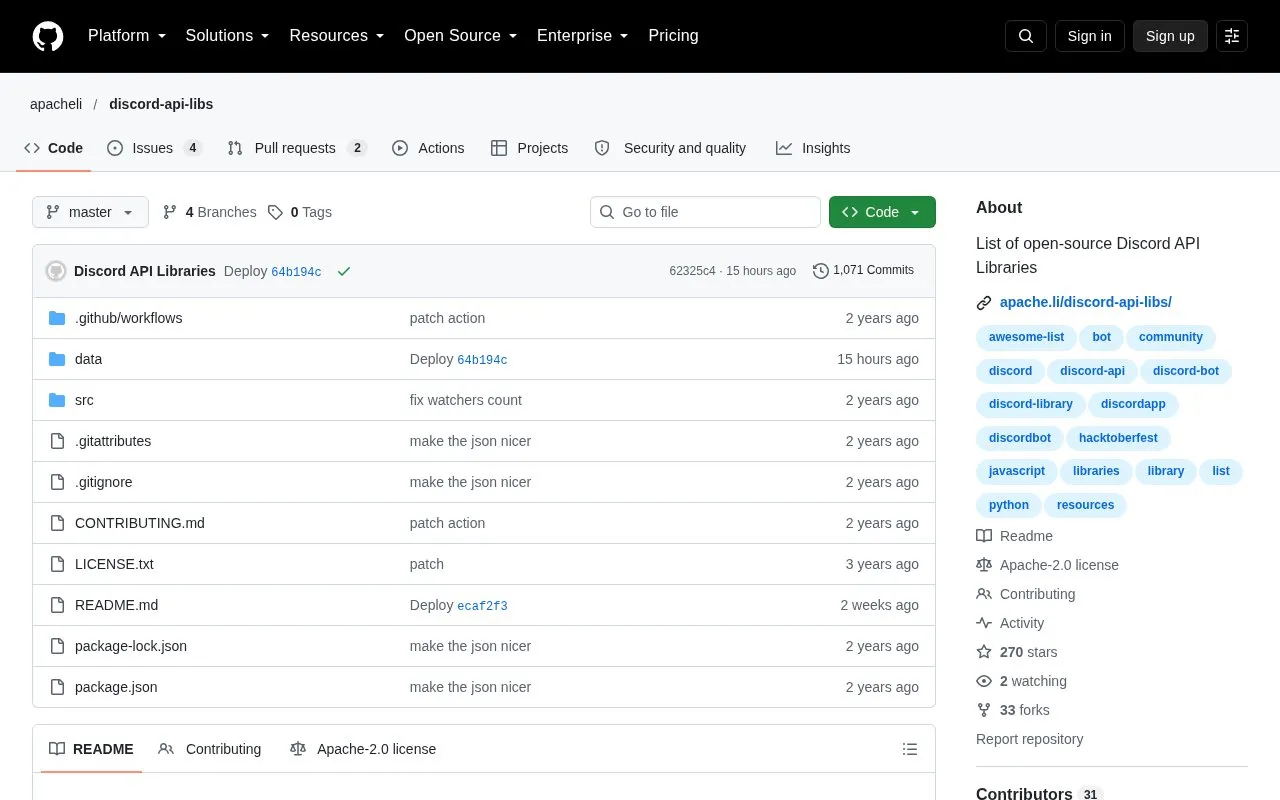Image resolution: width=1280 pixels, height=800 pixels.
Task: Select the Apache-2.0 license tab in README panel
Action: tap(363, 749)
